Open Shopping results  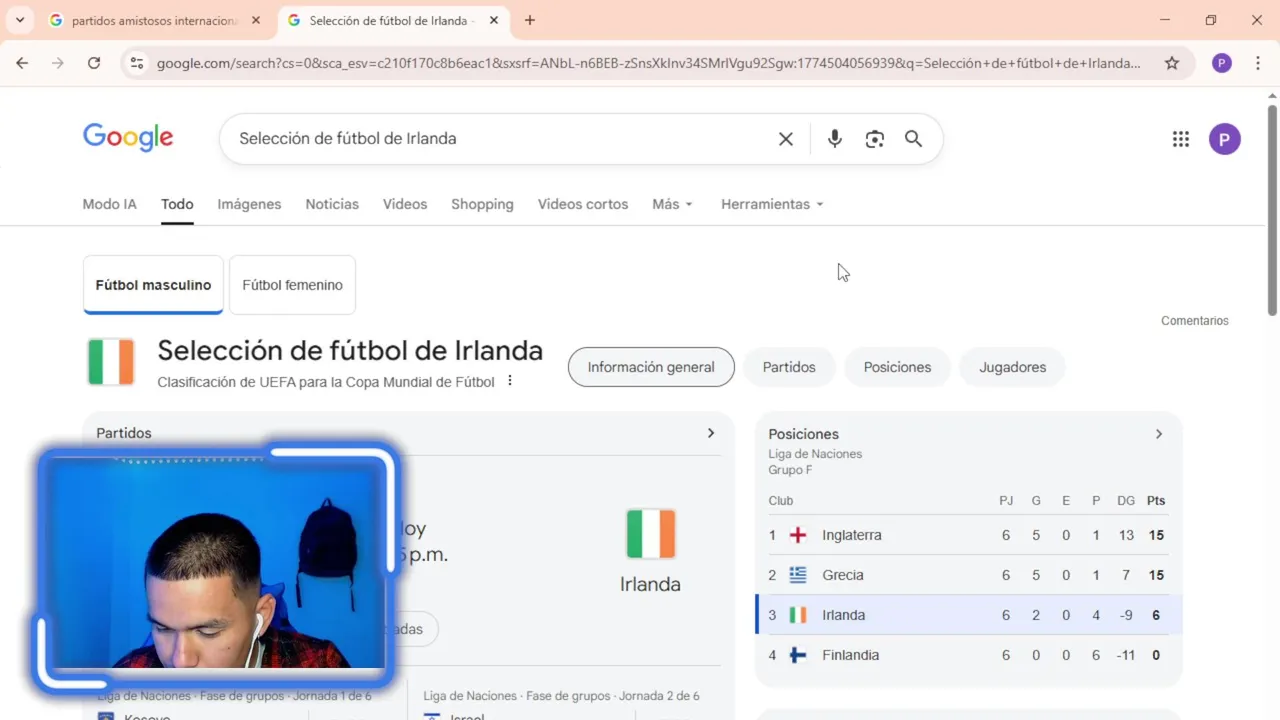click(x=482, y=204)
